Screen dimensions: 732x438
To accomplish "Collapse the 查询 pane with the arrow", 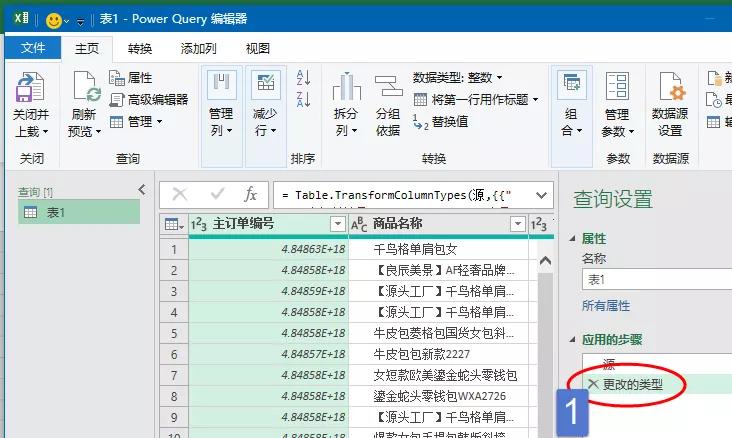I will pos(142,190).
